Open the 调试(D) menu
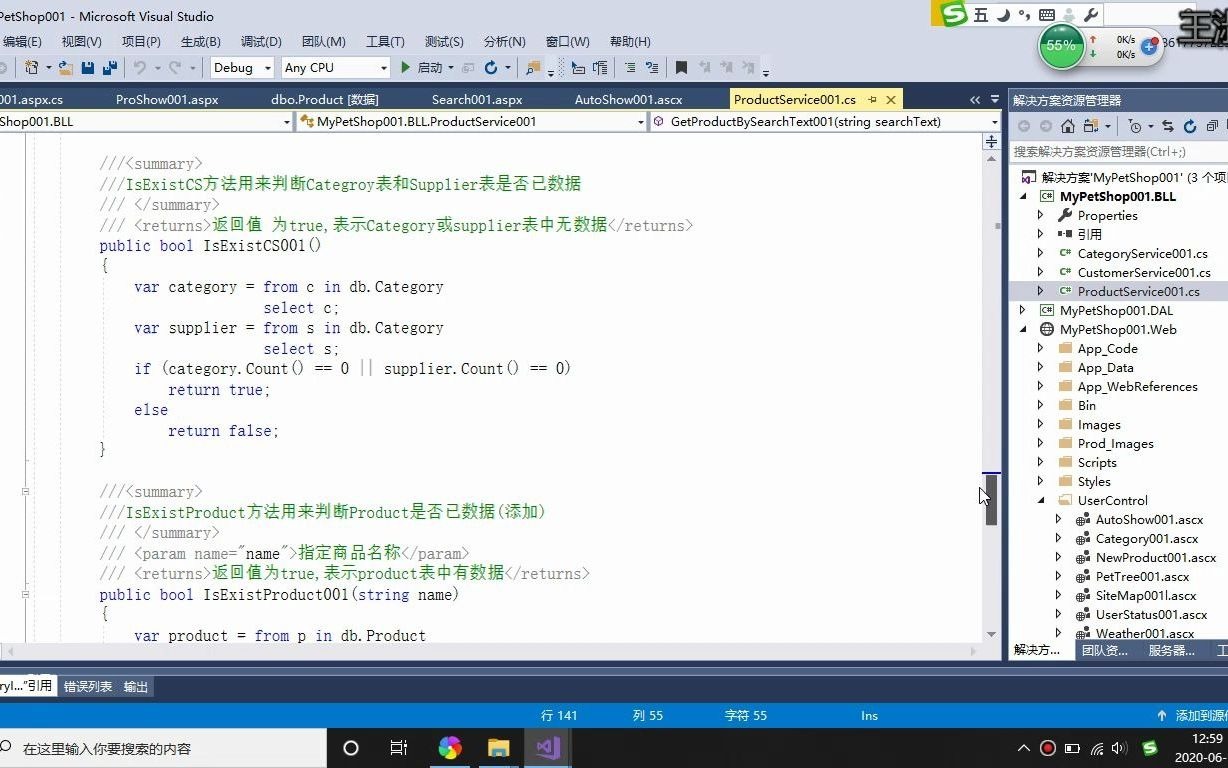Image resolution: width=1228 pixels, height=768 pixels. (x=260, y=41)
